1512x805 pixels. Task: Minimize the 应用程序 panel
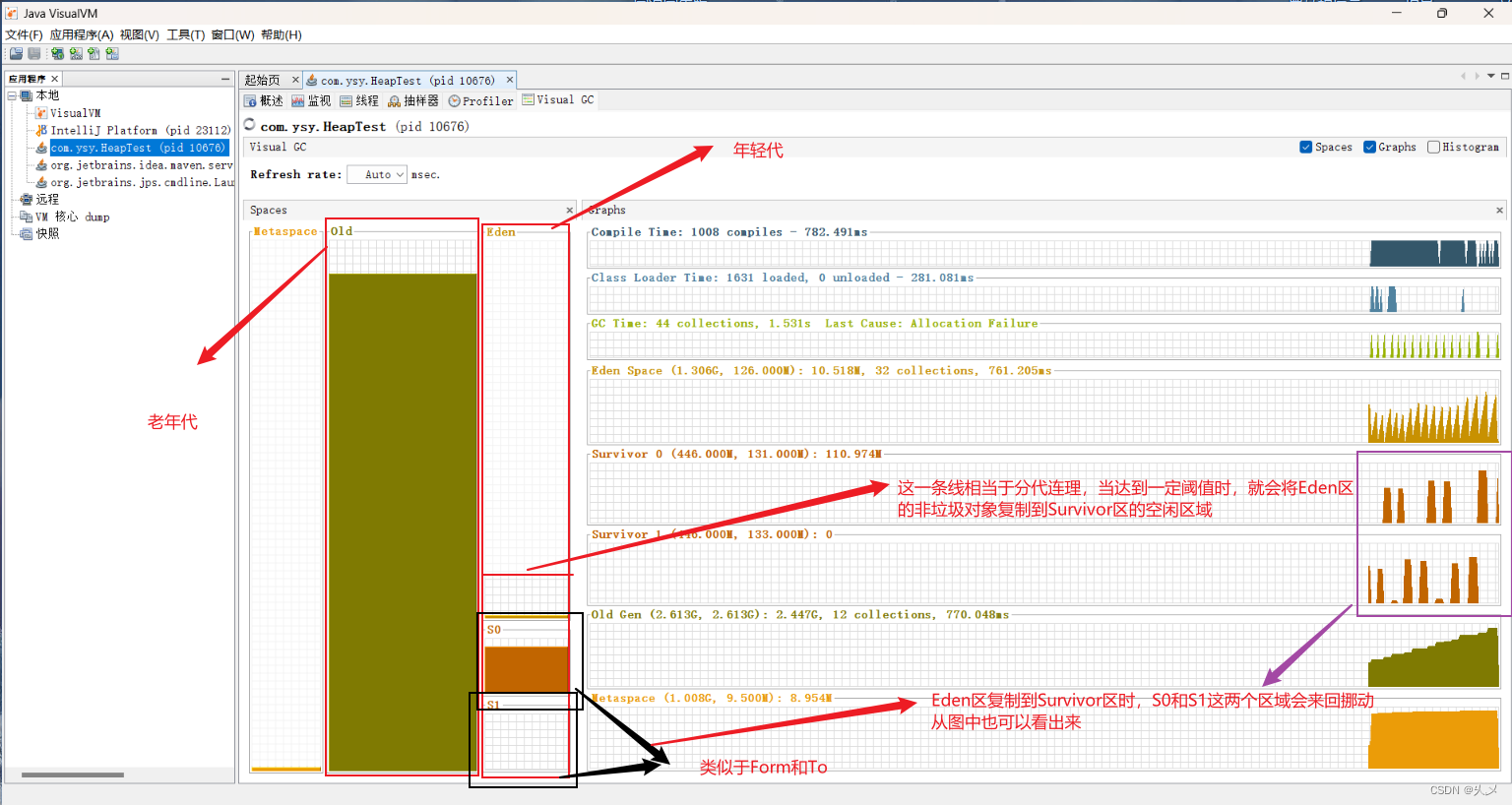(x=225, y=79)
